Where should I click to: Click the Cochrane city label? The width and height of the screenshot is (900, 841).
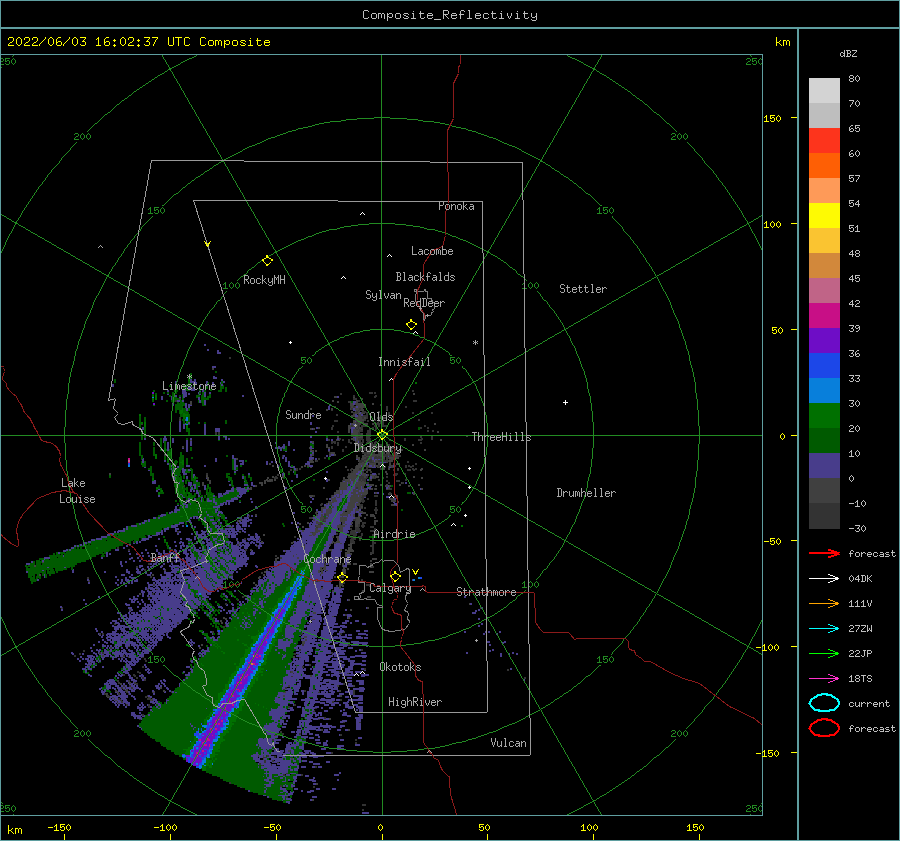[327, 559]
